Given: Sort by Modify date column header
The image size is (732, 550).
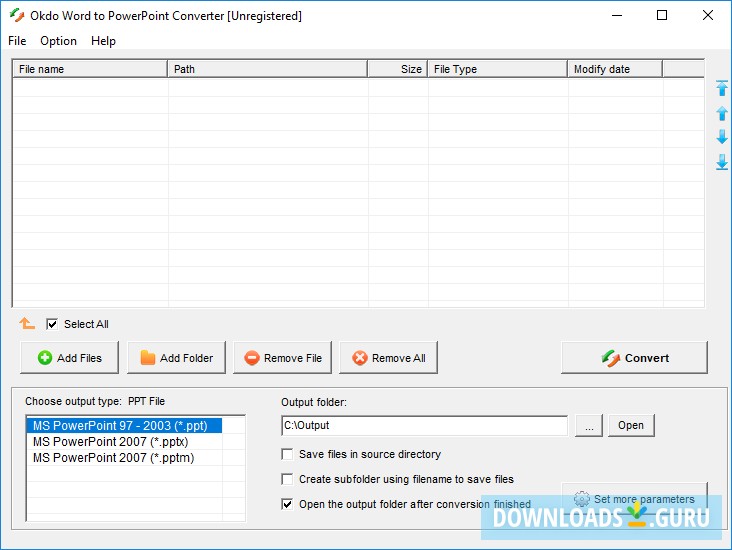Looking at the screenshot, I should pyautogui.click(x=615, y=69).
